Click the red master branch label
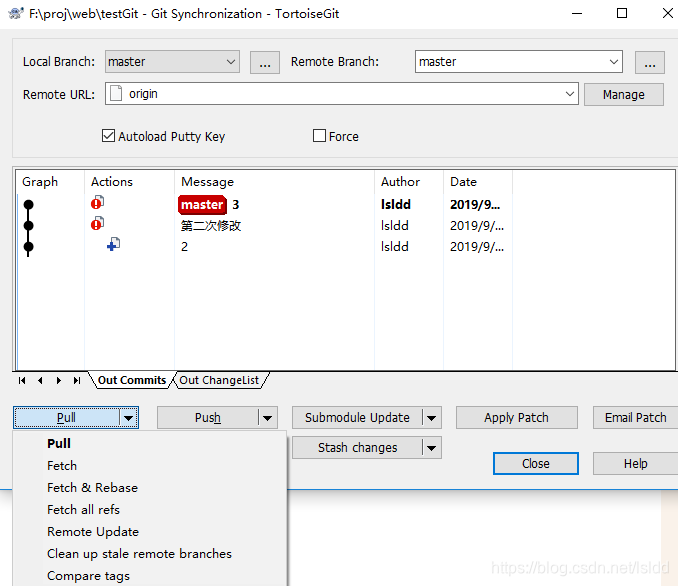678x586 pixels. [x=202, y=205]
